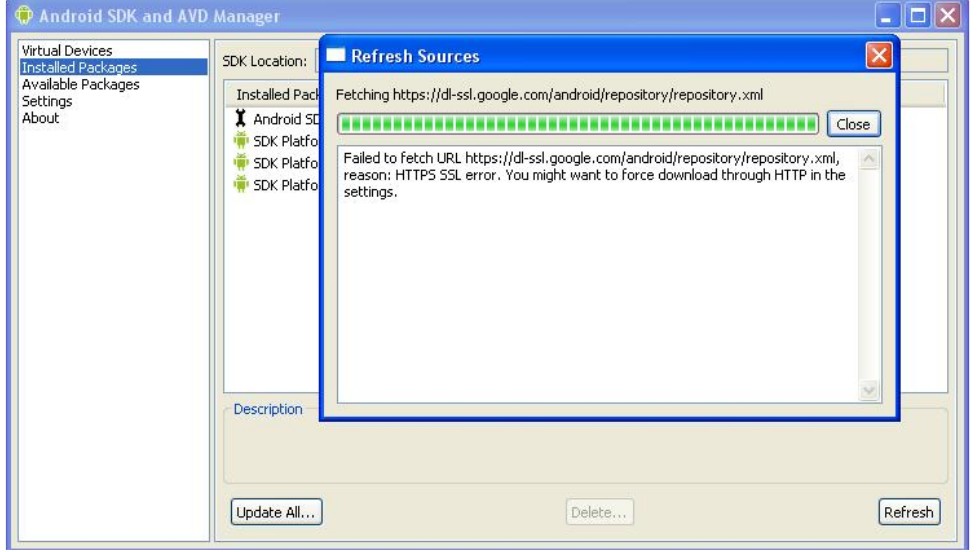Click the first SDK Platform android icon
978x552 pixels.
pos(241,140)
